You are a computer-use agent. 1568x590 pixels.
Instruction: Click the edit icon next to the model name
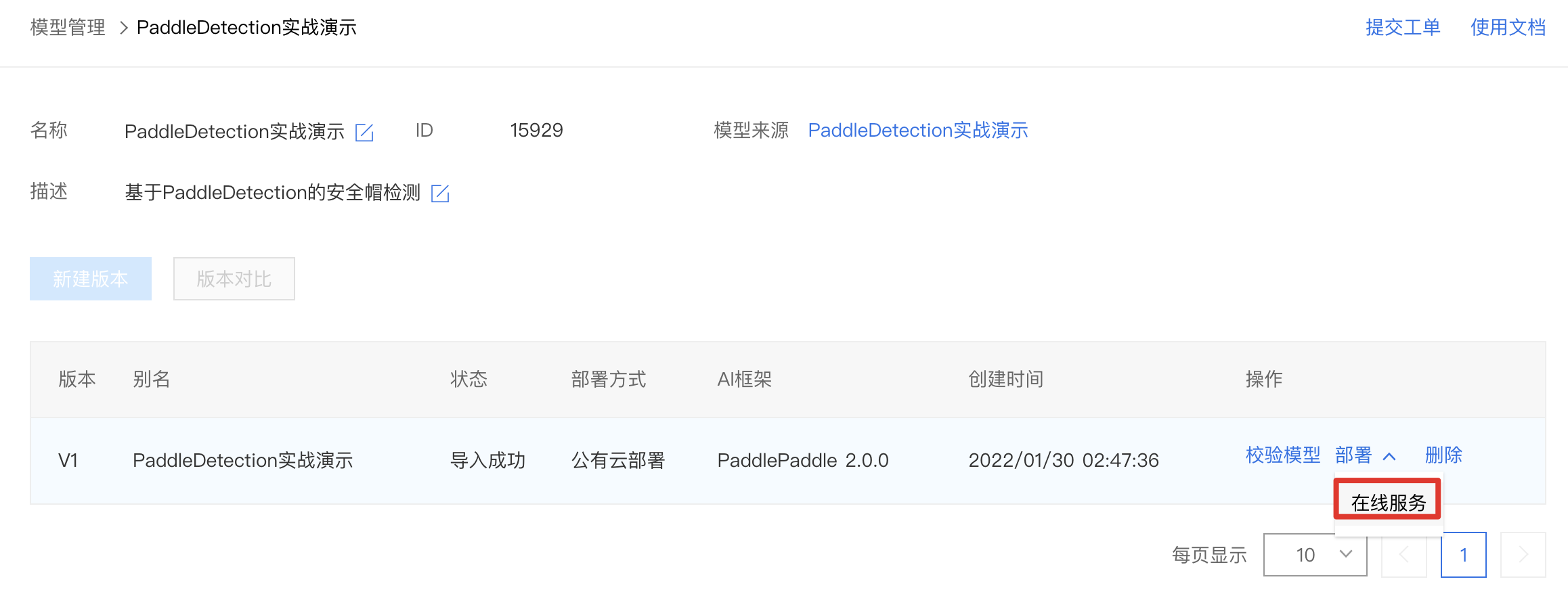364,132
